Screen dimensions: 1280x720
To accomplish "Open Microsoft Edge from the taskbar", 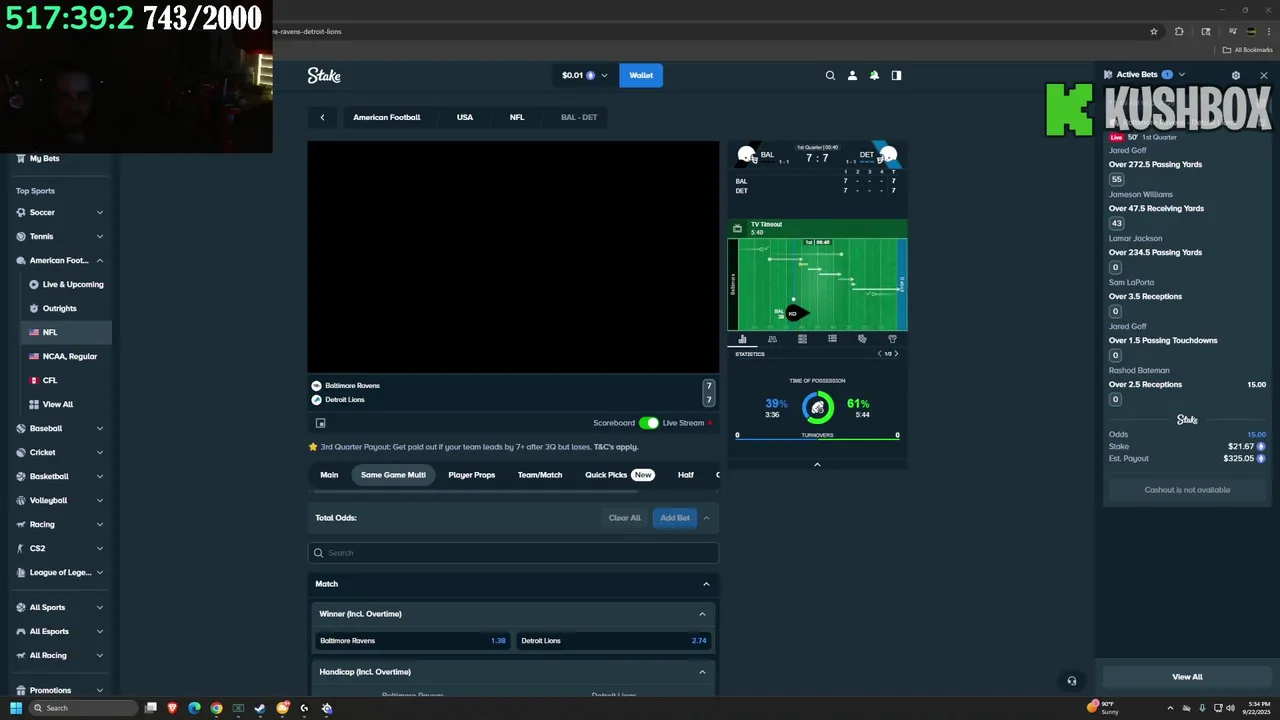I will pos(194,708).
